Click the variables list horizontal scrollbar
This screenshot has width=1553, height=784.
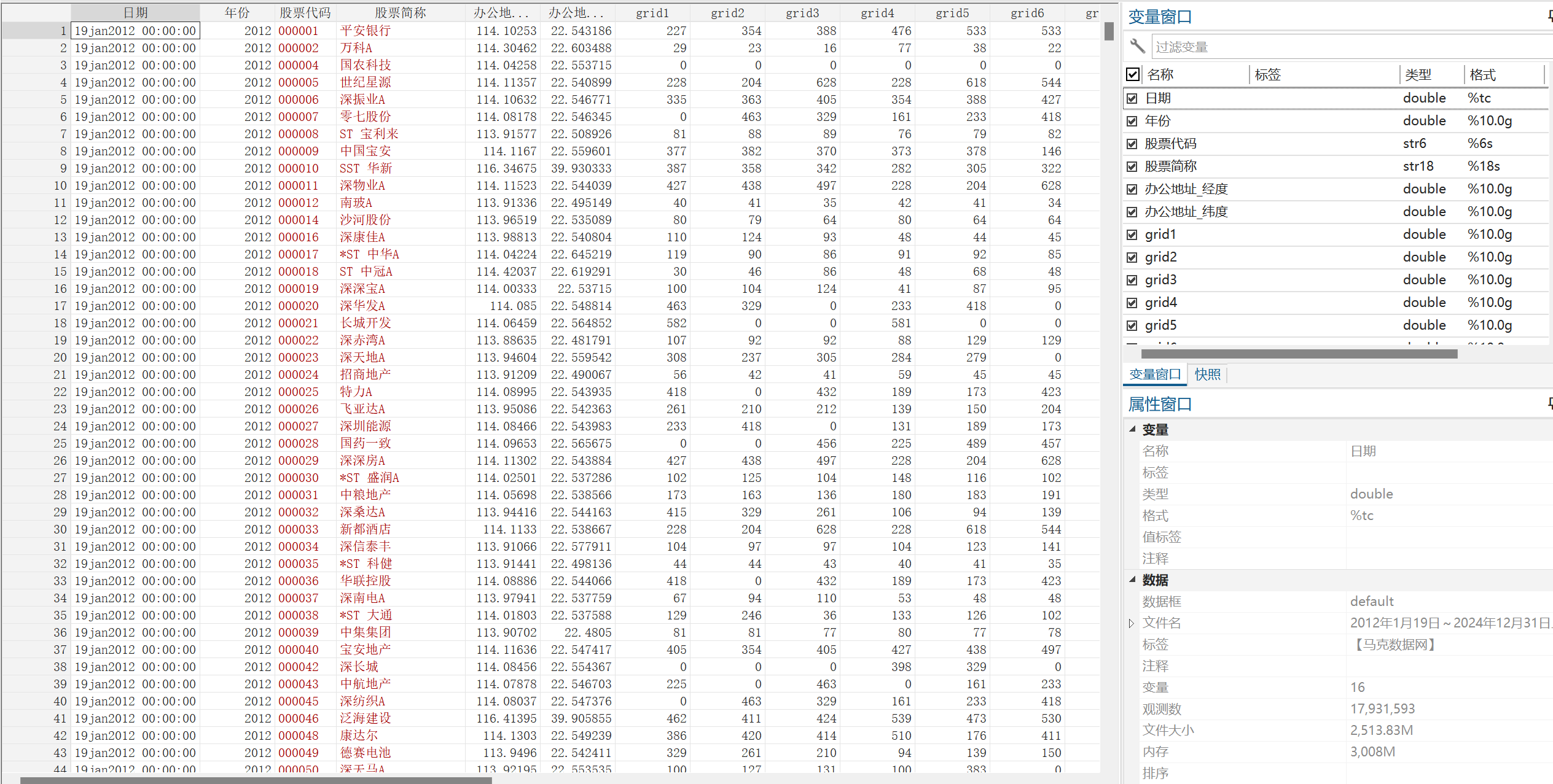(1299, 354)
